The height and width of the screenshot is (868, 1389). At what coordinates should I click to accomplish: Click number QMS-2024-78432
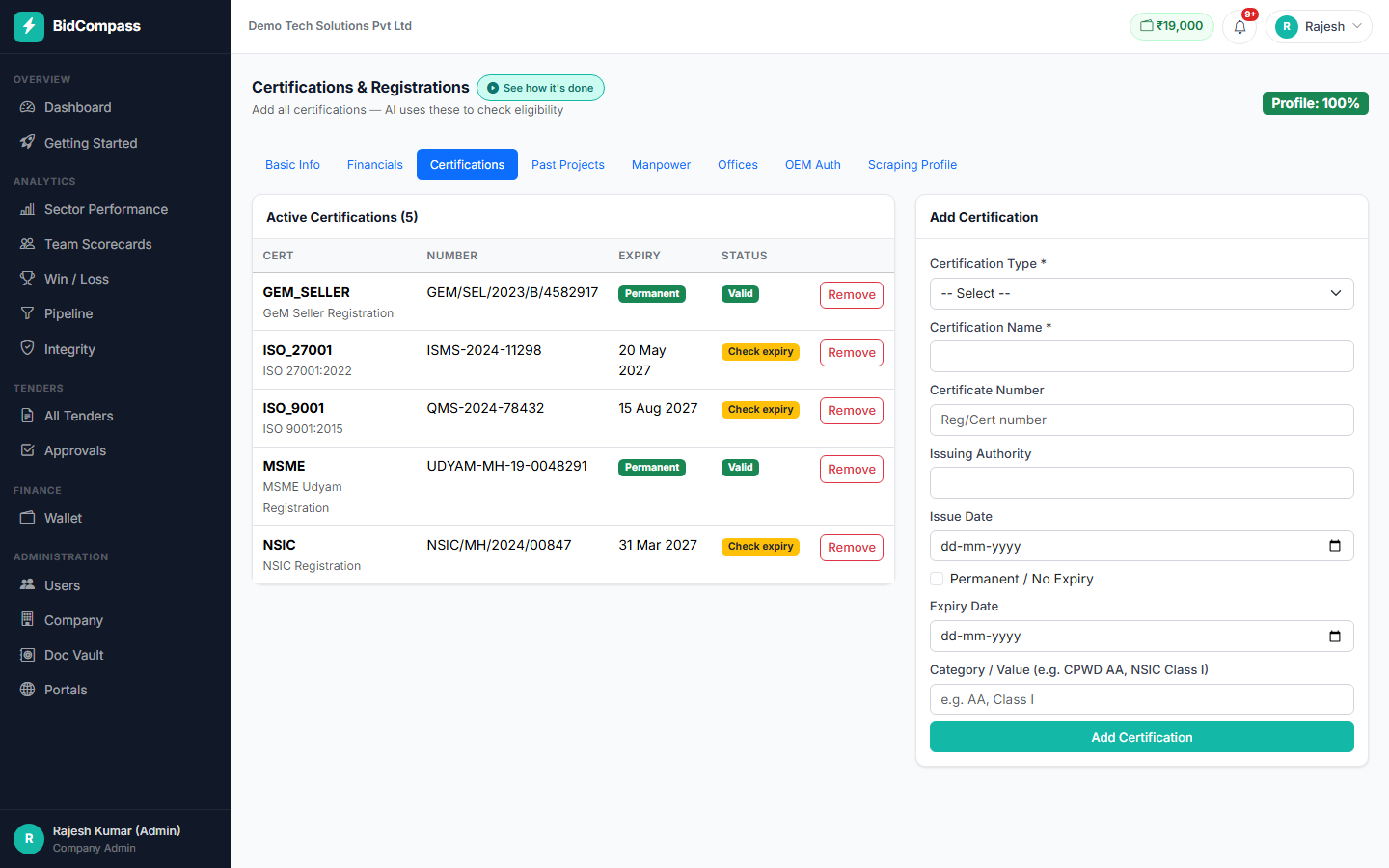coord(485,408)
